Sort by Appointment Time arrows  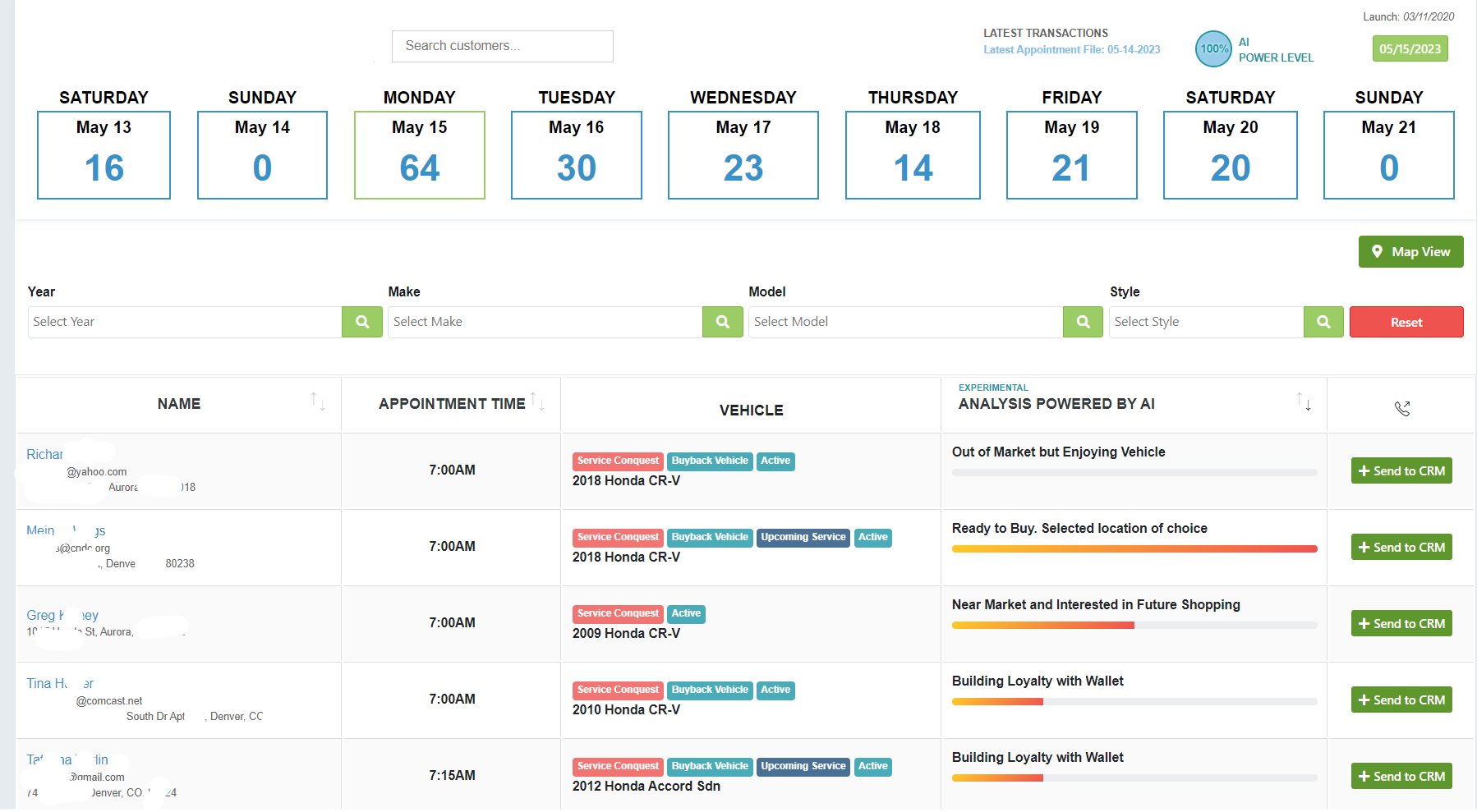point(537,401)
